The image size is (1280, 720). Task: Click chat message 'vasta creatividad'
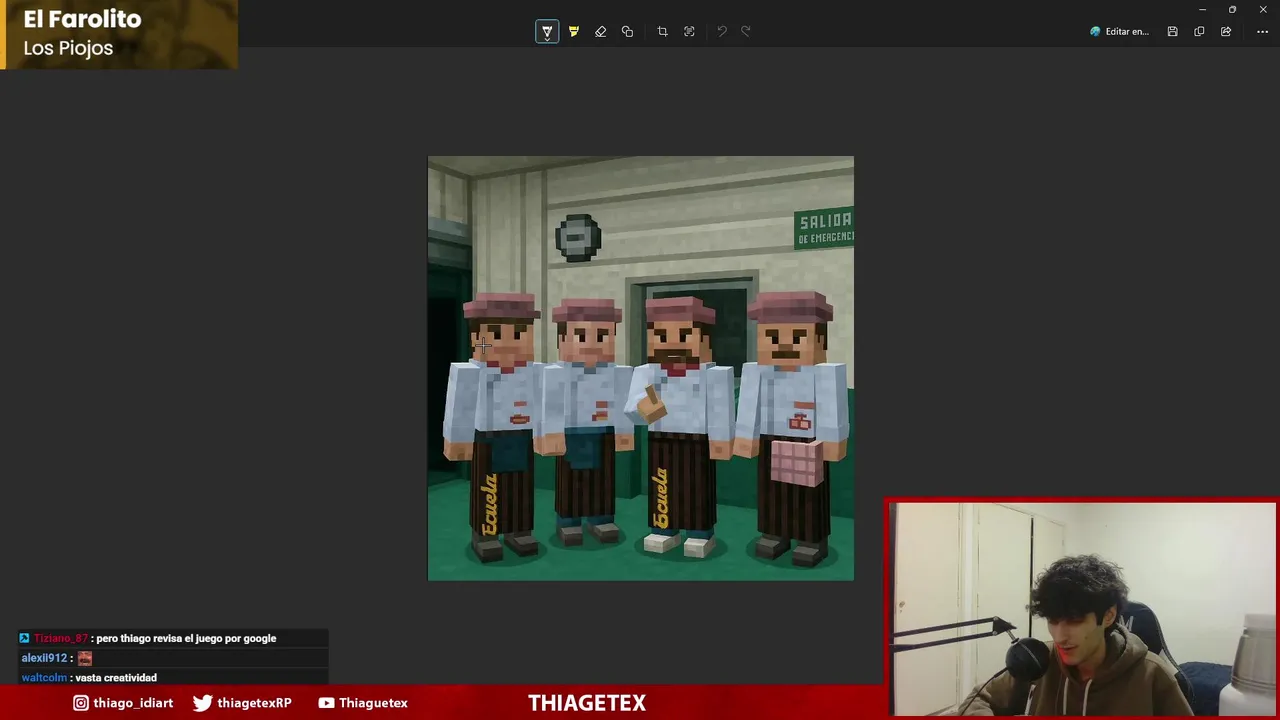(116, 677)
